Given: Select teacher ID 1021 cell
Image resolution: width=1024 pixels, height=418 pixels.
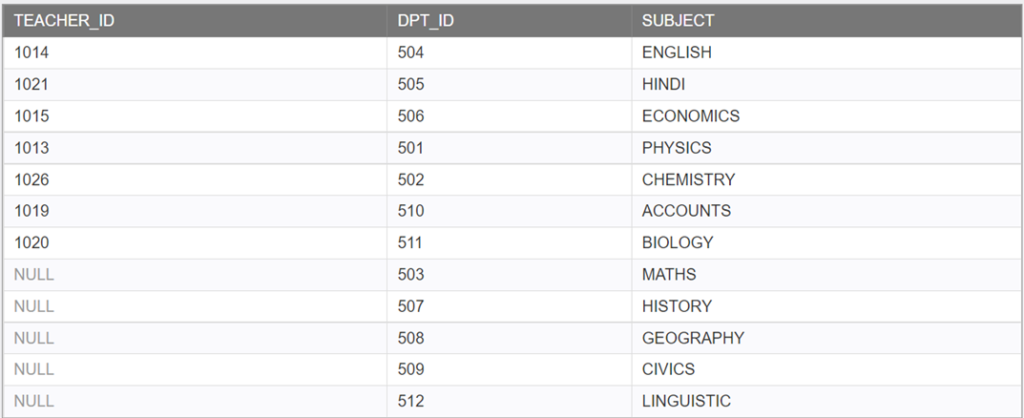Looking at the screenshot, I should coord(195,84).
